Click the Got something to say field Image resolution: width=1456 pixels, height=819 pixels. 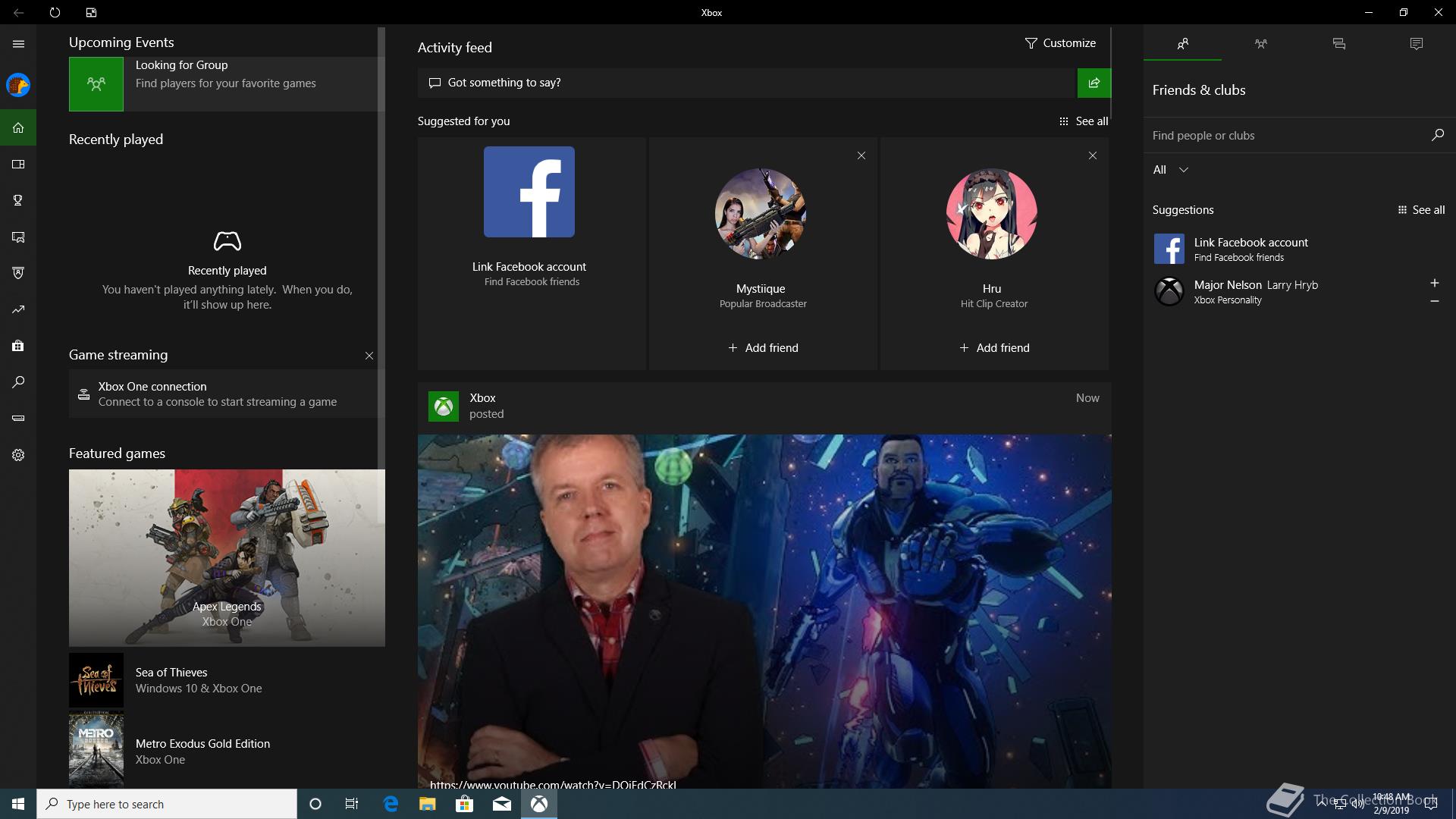tap(747, 83)
